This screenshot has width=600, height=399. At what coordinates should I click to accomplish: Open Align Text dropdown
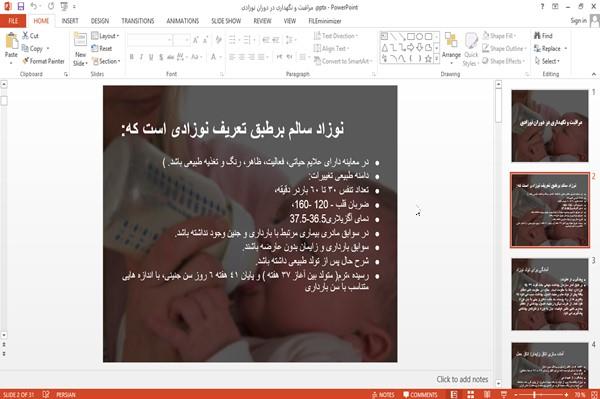pyautogui.click(x=331, y=49)
